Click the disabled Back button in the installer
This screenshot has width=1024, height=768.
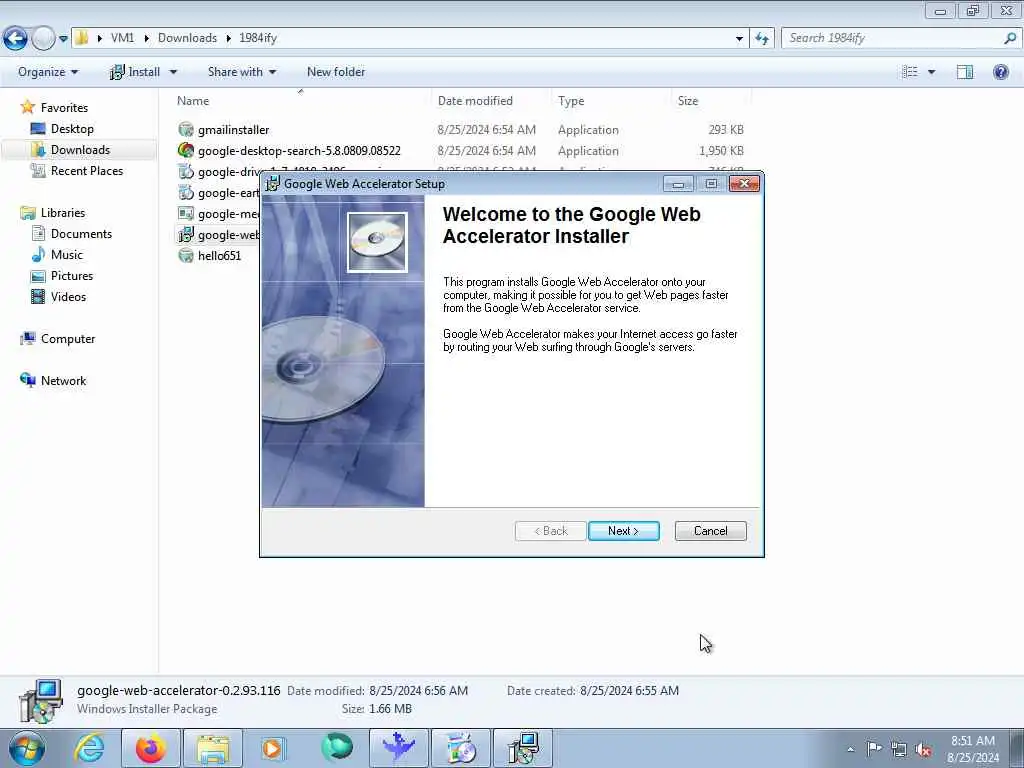tap(550, 531)
